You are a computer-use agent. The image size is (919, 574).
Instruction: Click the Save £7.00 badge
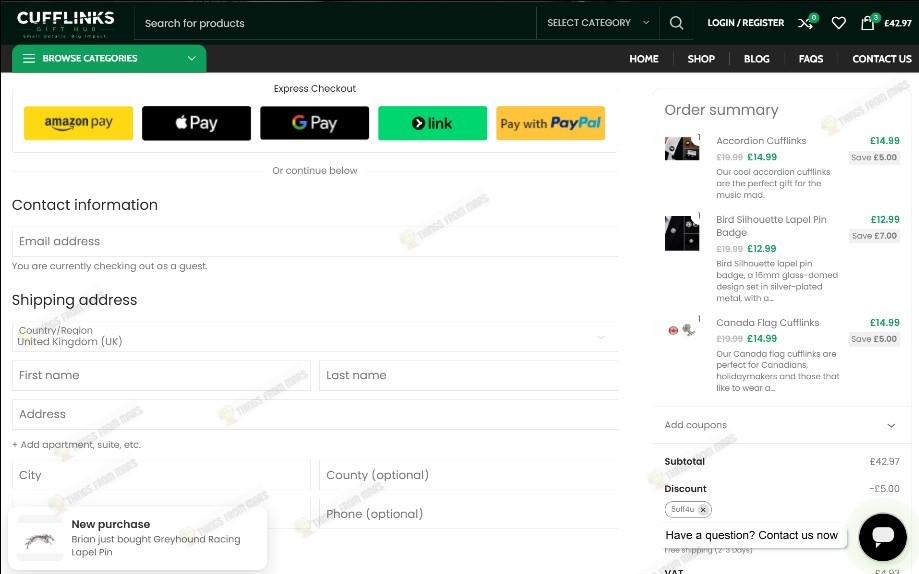click(x=874, y=236)
